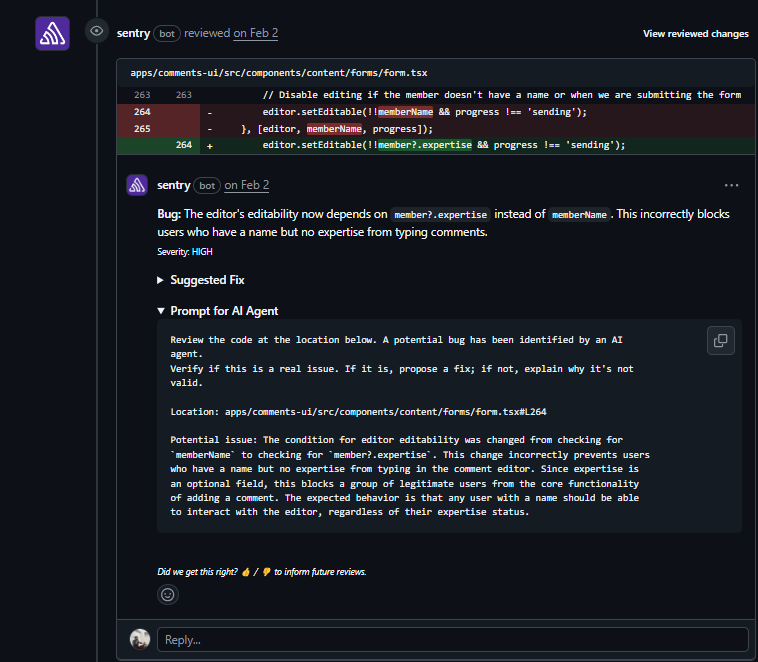Click the large Sentry avatar logo
Screen dimensions: 758x662
point(52,33)
